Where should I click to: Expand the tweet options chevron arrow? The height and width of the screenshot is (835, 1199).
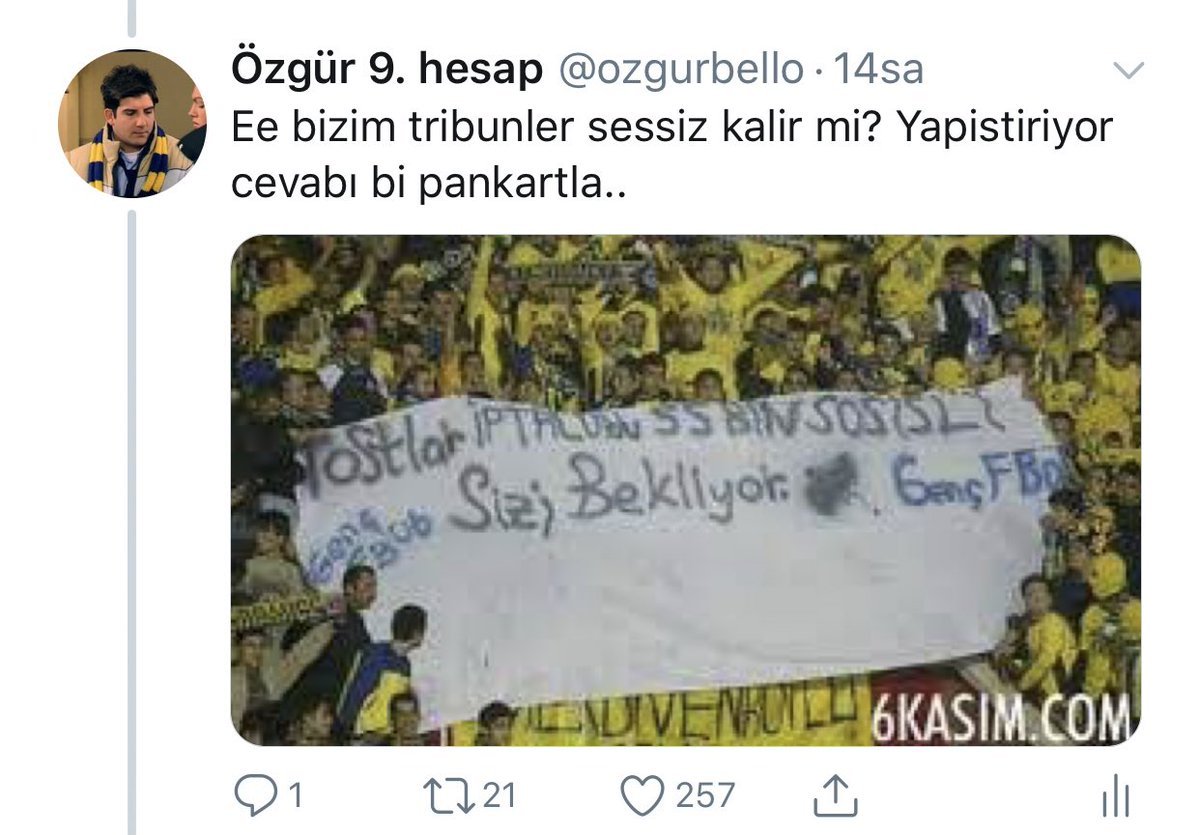[x=1128, y=70]
